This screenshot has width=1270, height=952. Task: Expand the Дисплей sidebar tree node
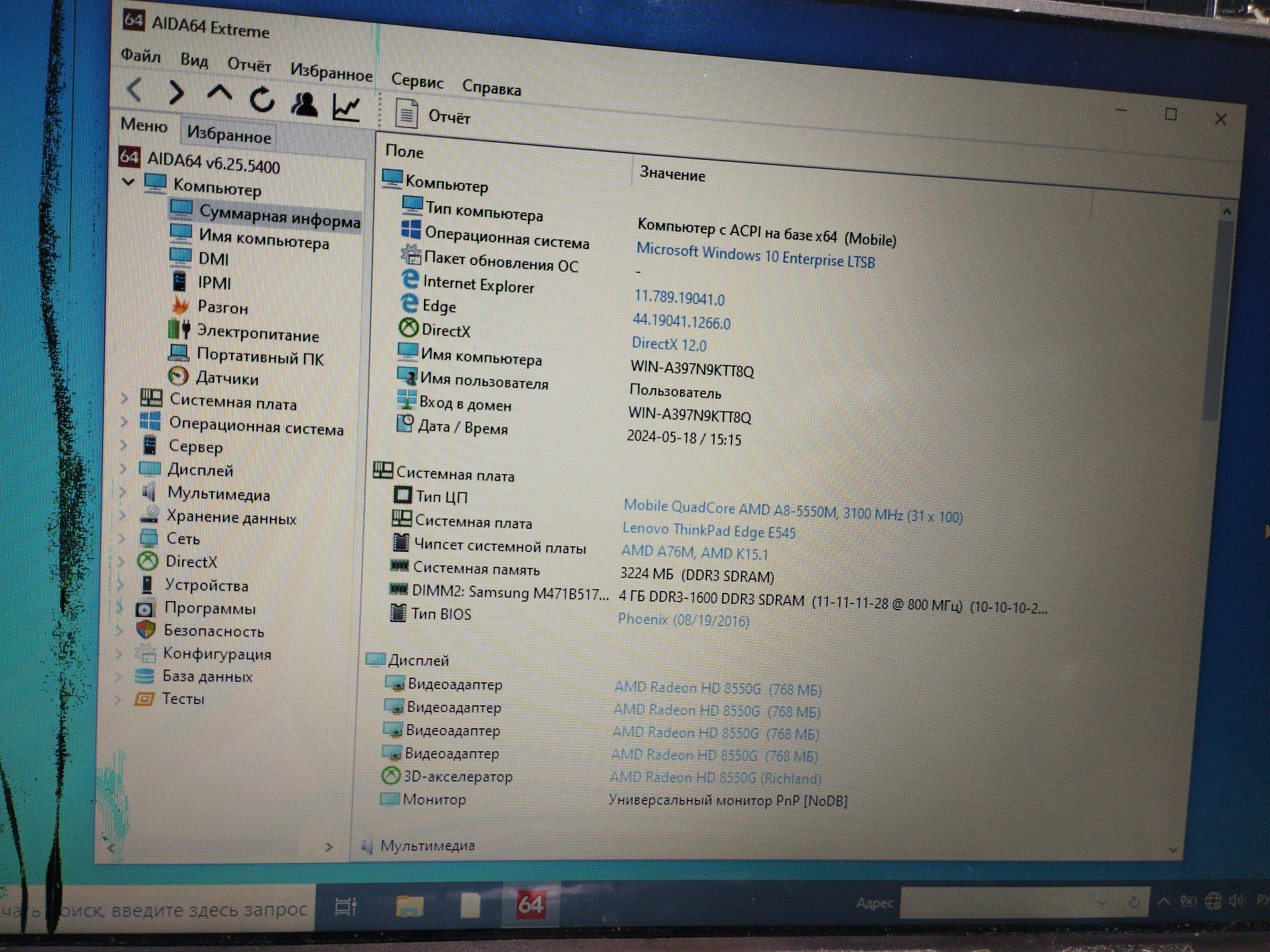click(123, 469)
